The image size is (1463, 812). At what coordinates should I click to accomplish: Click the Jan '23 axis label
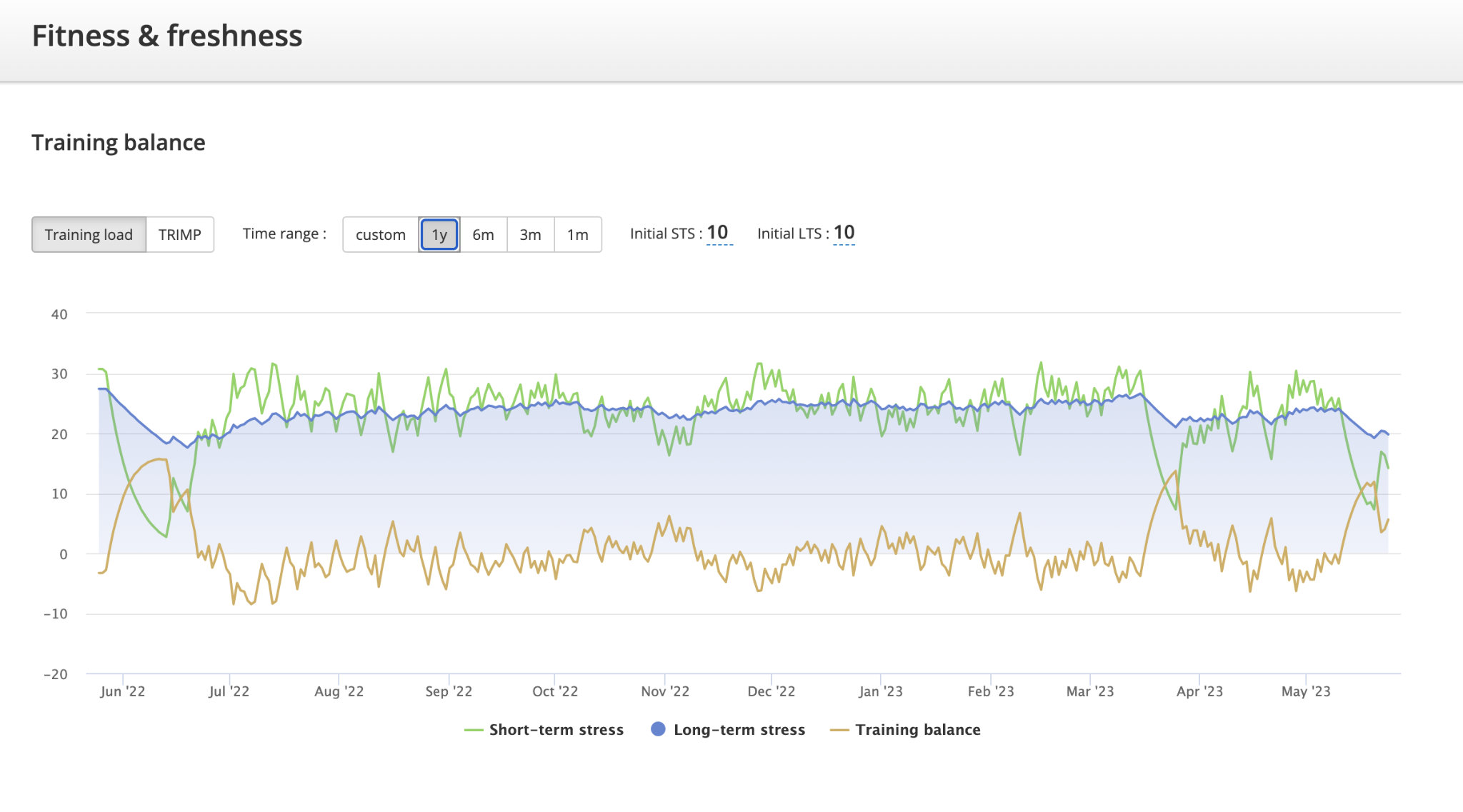click(x=880, y=691)
